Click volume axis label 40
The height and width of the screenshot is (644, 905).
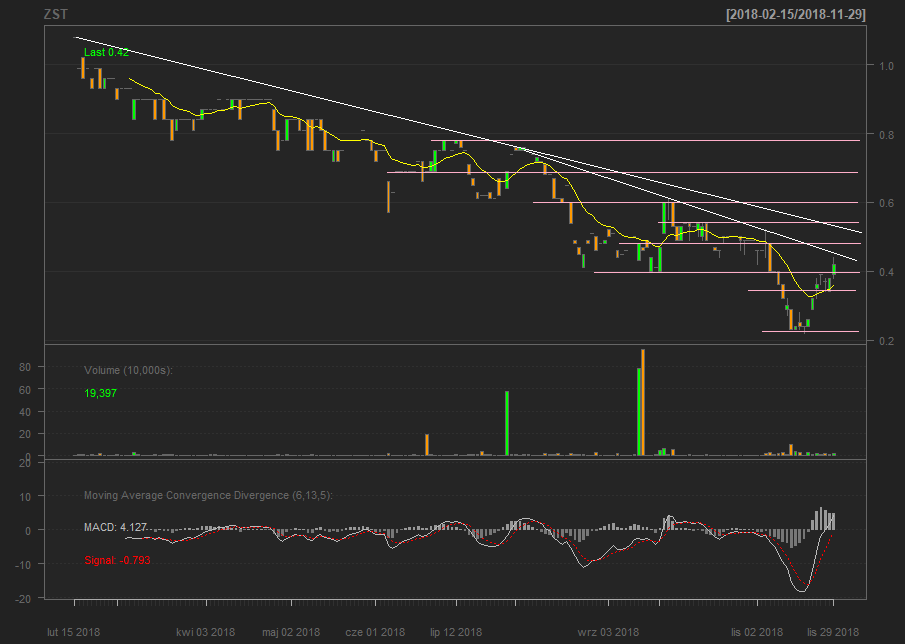pyautogui.click(x=25, y=412)
